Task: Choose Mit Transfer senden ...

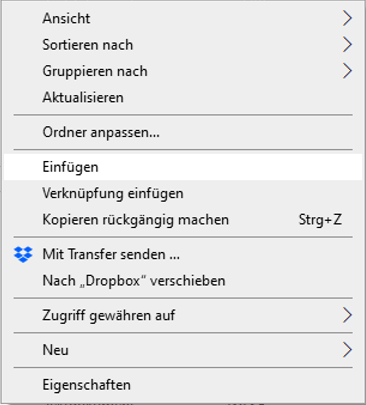Action: 183,255
